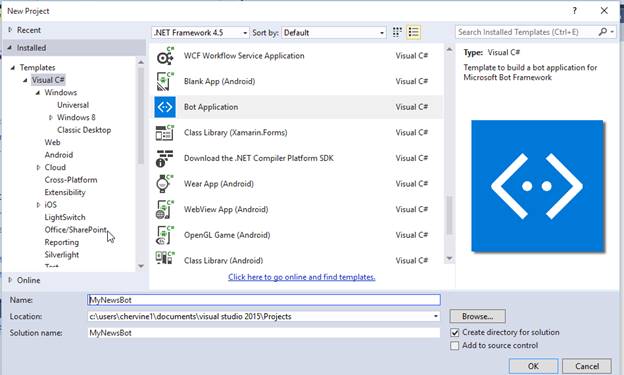The image size is (624, 375).
Task: Select Download the .NET Compiler Platform SDK text
Action: tap(259, 158)
